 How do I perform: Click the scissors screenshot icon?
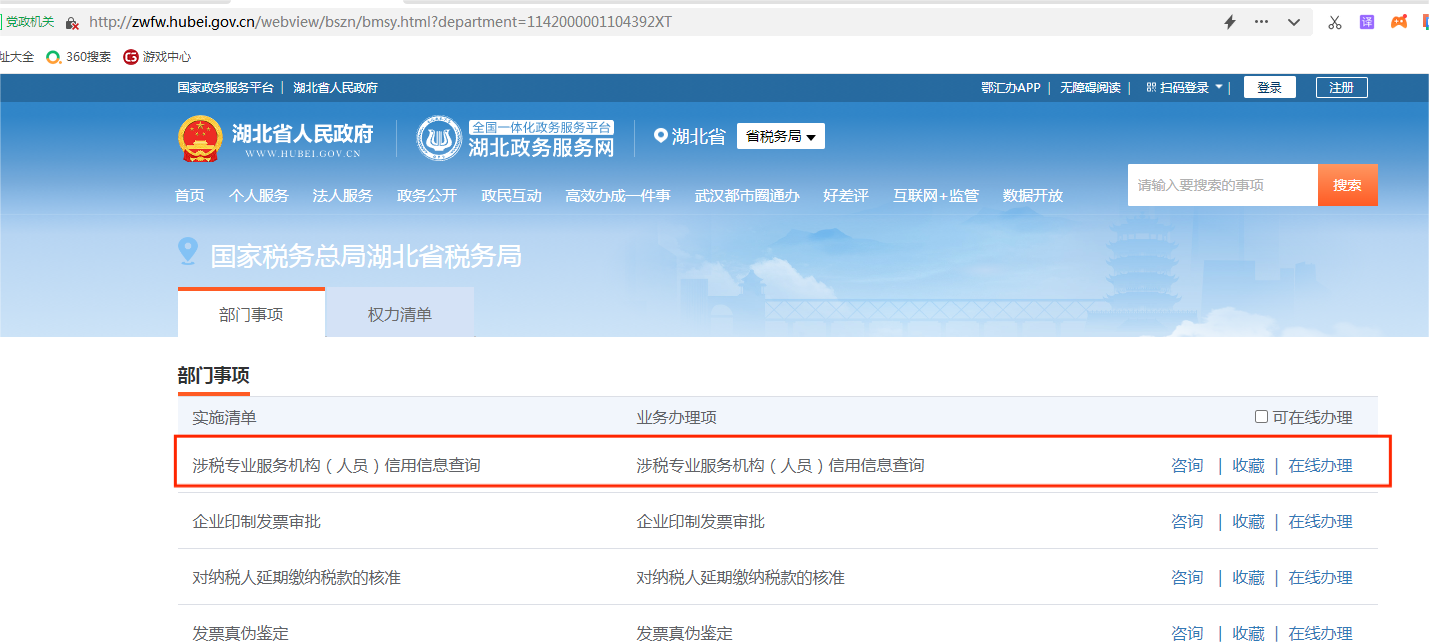(1334, 22)
